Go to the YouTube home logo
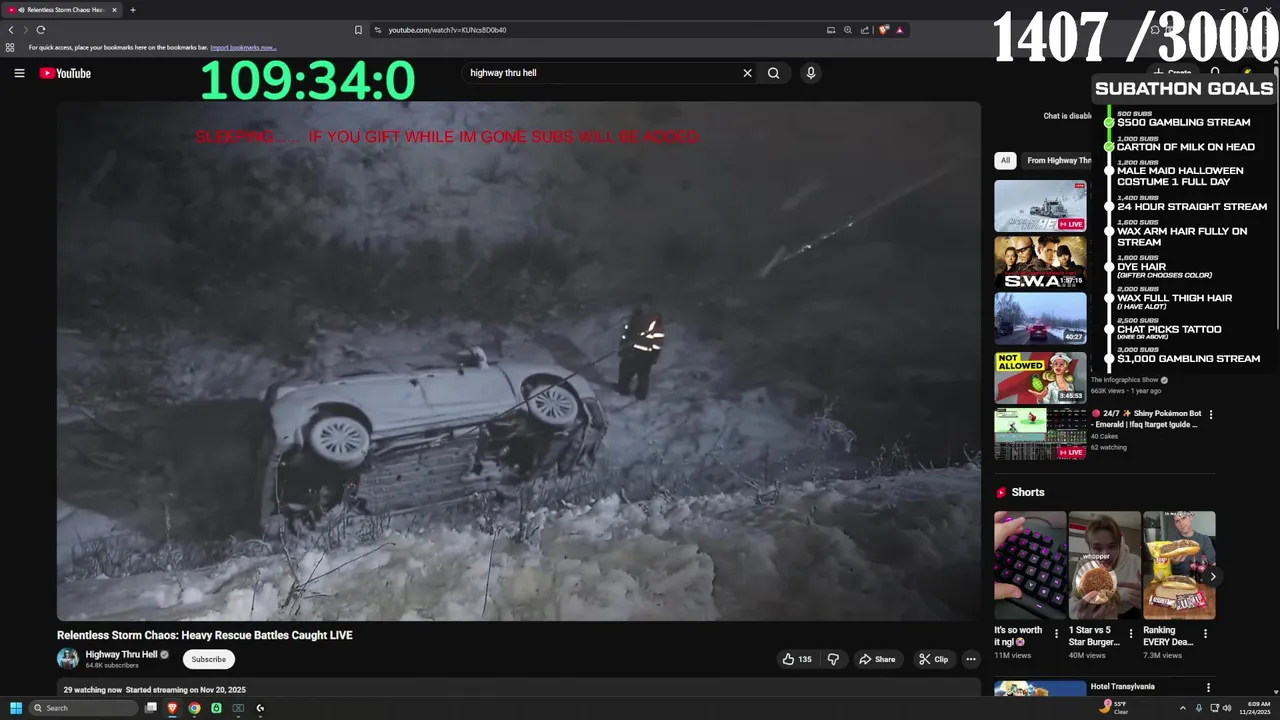This screenshot has width=1280, height=720. click(x=65, y=73)
